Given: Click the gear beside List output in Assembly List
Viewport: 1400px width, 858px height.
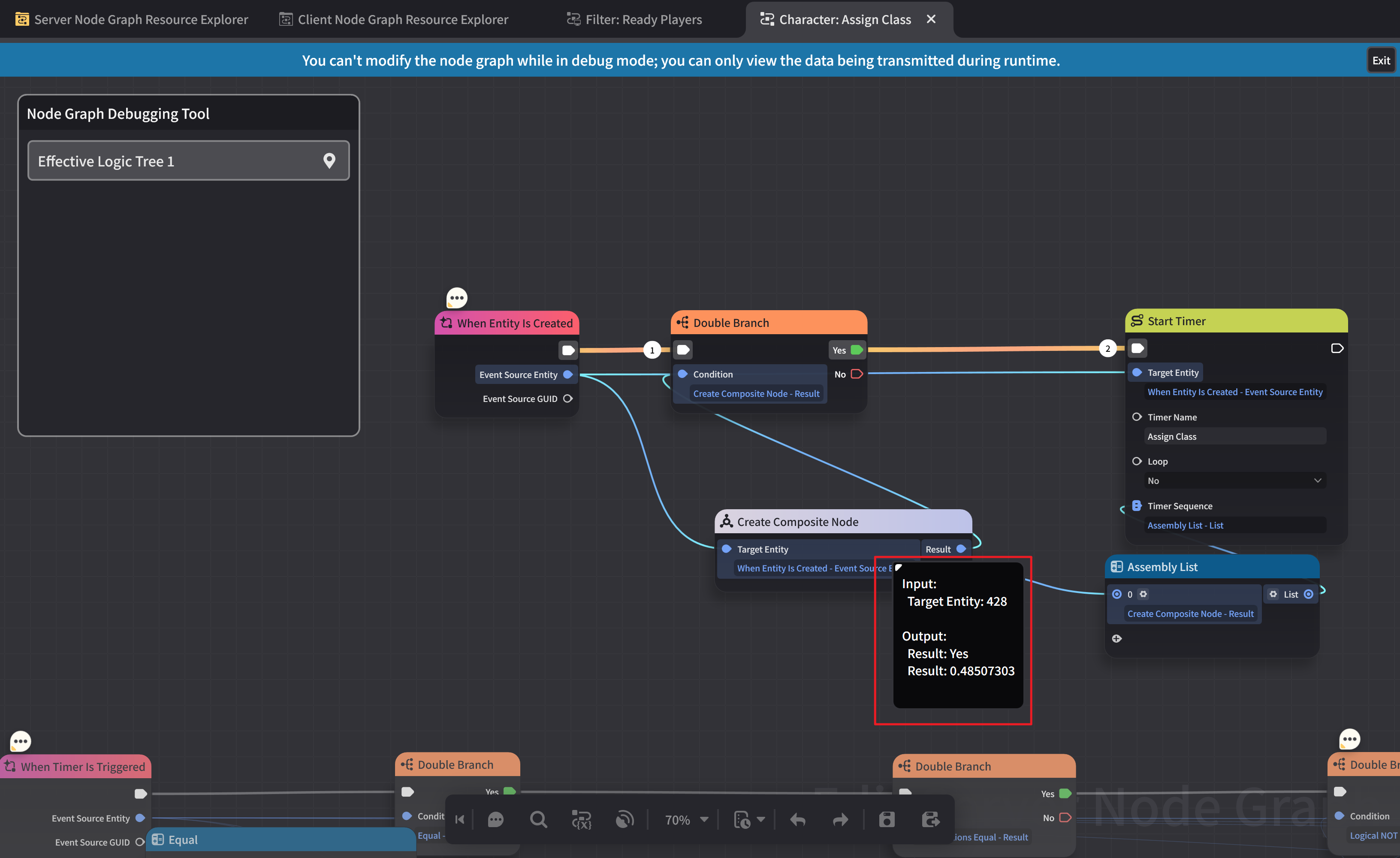Looking at the screenshot, I should coord(1273,594).
